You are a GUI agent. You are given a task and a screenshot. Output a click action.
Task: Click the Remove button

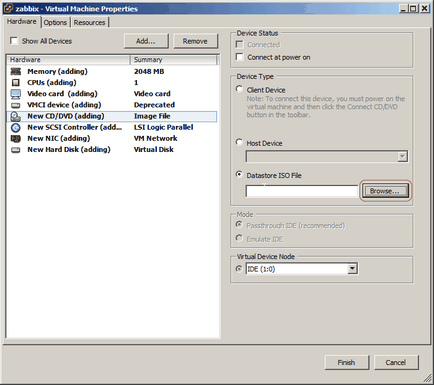(195, 41)
